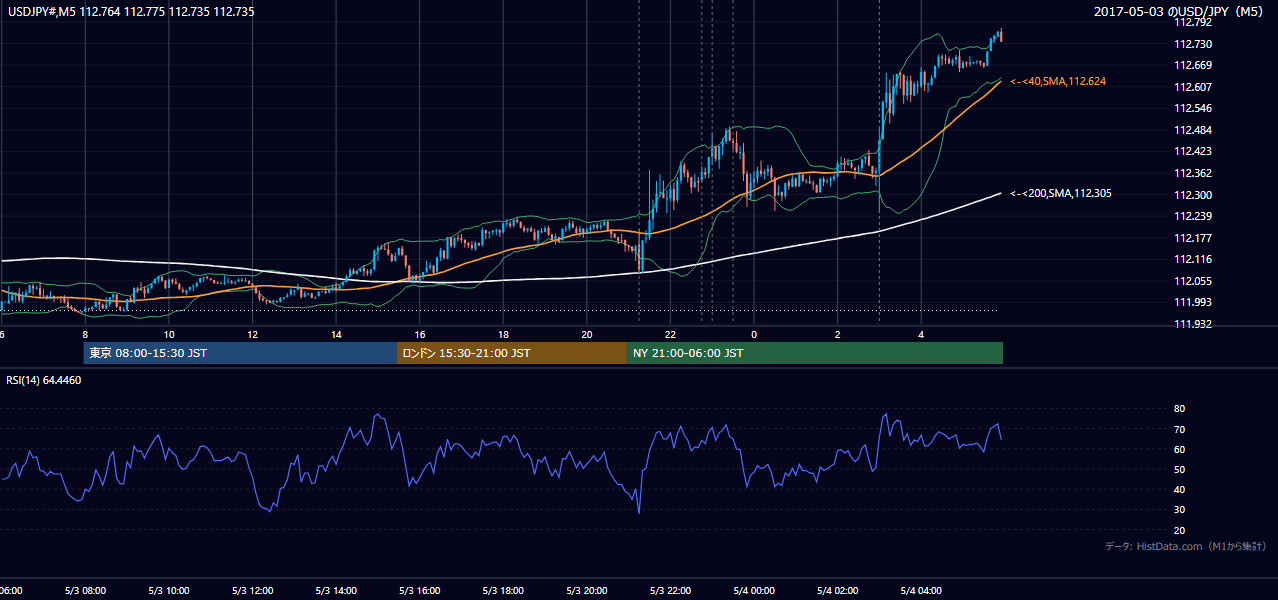Click price axis label 111.932
Image resolution: width=1278 pixels, height=600 pixels.
(x=1193, y=324)
